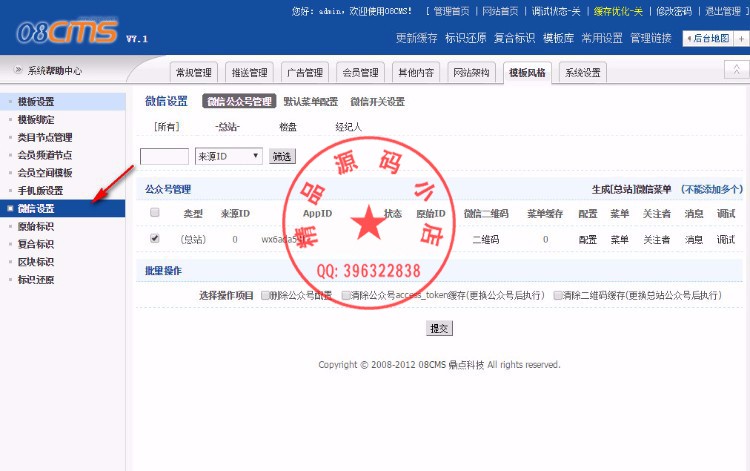
Task: Click the 提交 button
Action: tap(439, 328)
